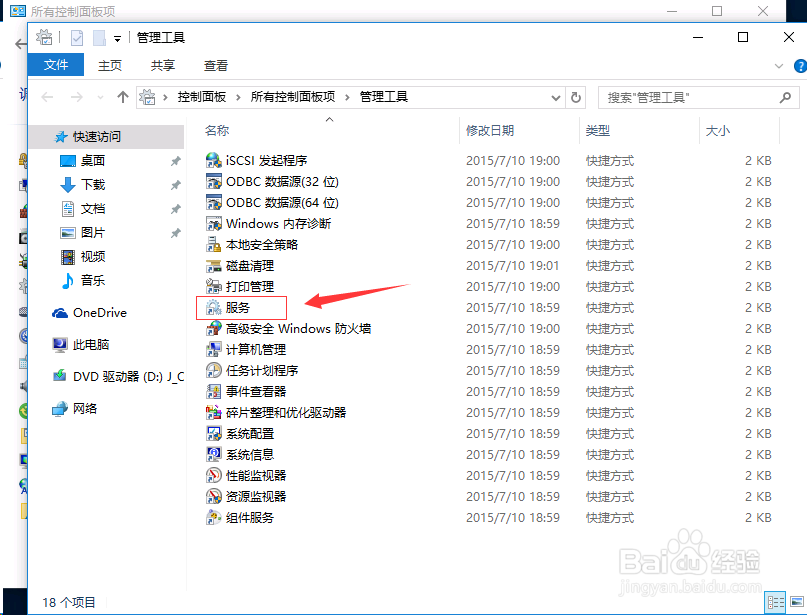Click the 名称 column sort arrow
807x615 pixels.
[x=330, y=118]
